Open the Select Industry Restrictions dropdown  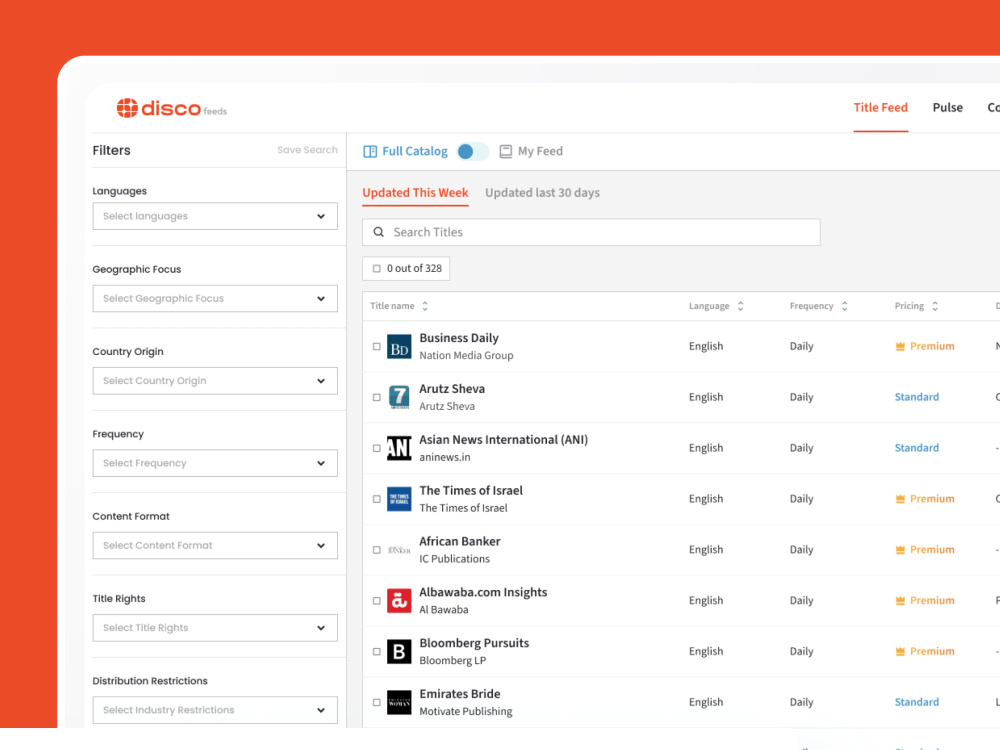tap(215, 710)
